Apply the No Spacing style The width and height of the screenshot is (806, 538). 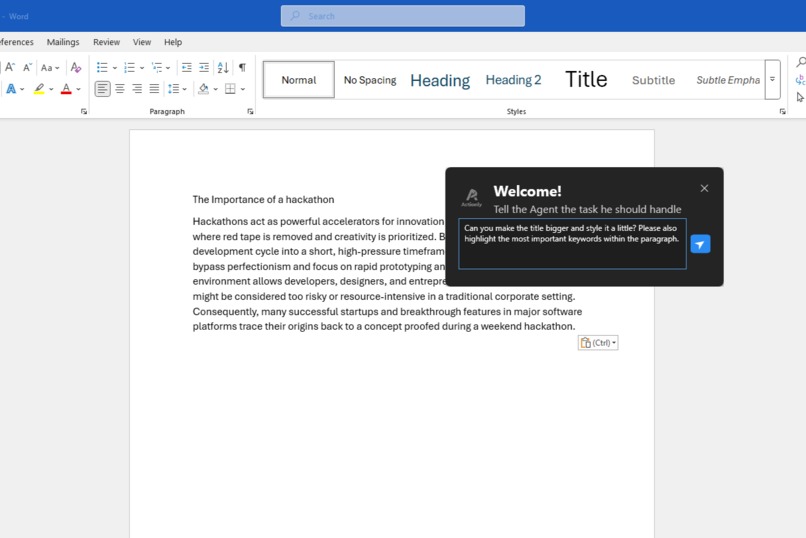[x=370, y=80]
